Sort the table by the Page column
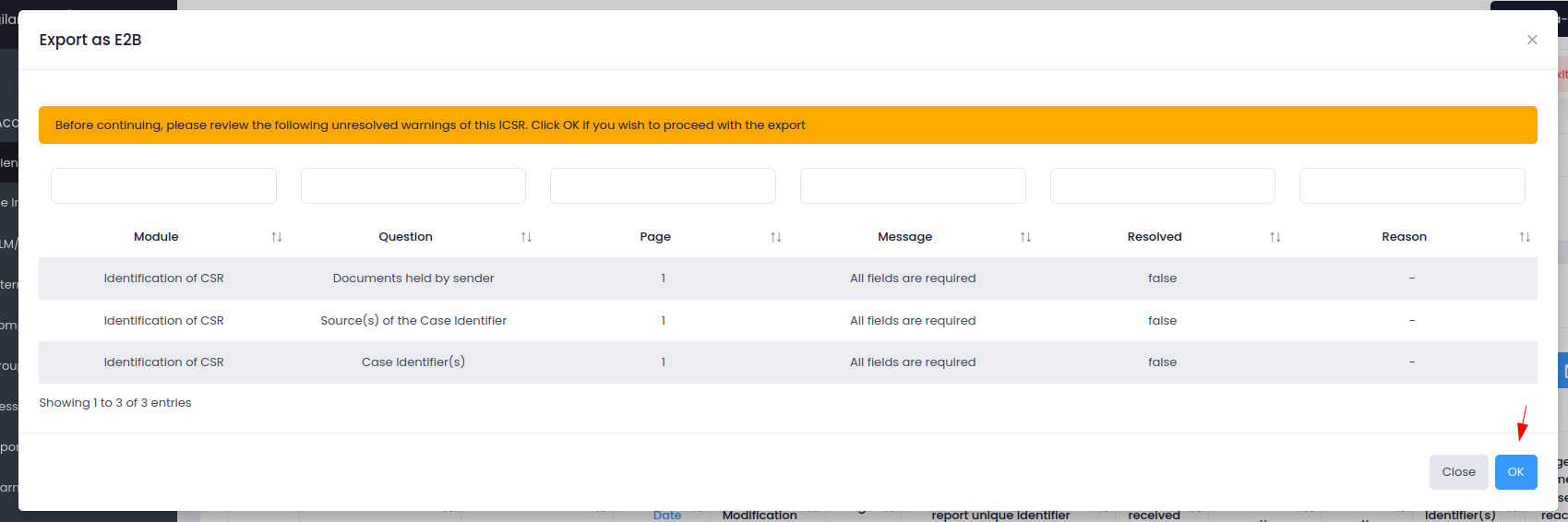This screenshot has width=1568, height=522. (776, 237)
